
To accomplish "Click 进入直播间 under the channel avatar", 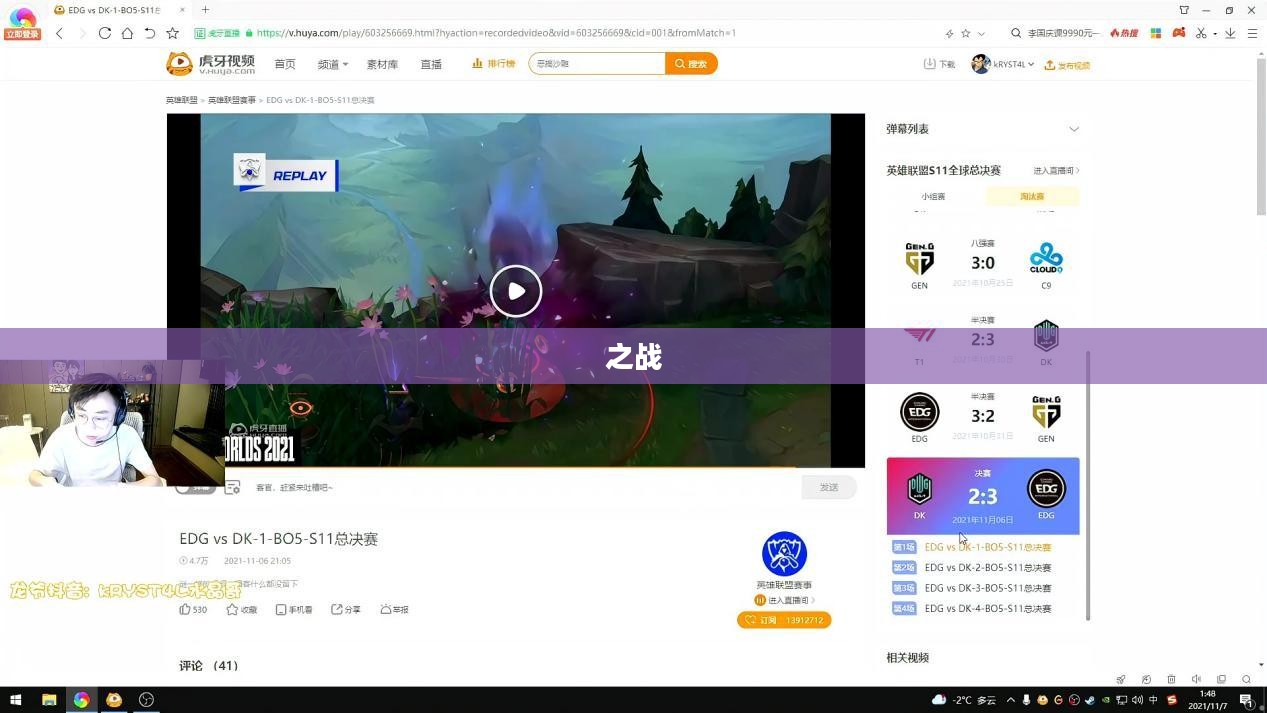I will point(785,600).
